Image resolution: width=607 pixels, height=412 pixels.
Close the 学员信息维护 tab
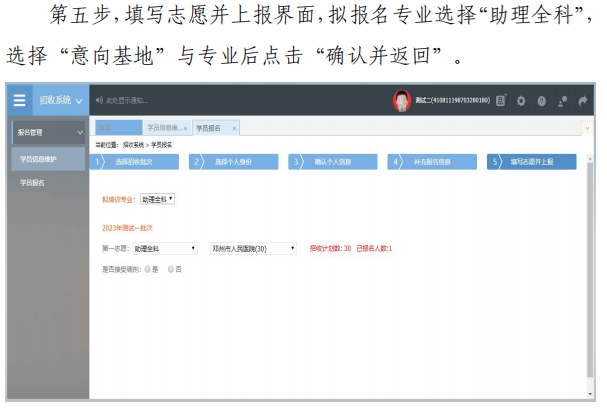[185, 129]
